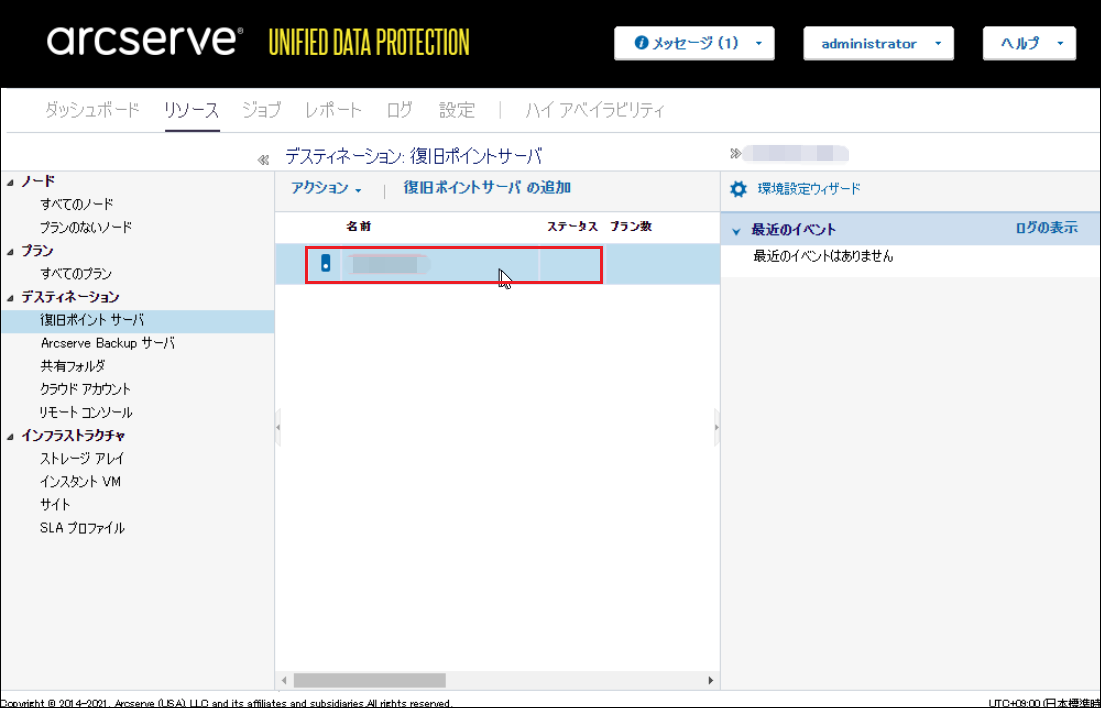The height and width of the screenshot is (708, 1101).
Task: Select the blurred server name in list row
Action: pyautogui.click(x=390, y=265)
